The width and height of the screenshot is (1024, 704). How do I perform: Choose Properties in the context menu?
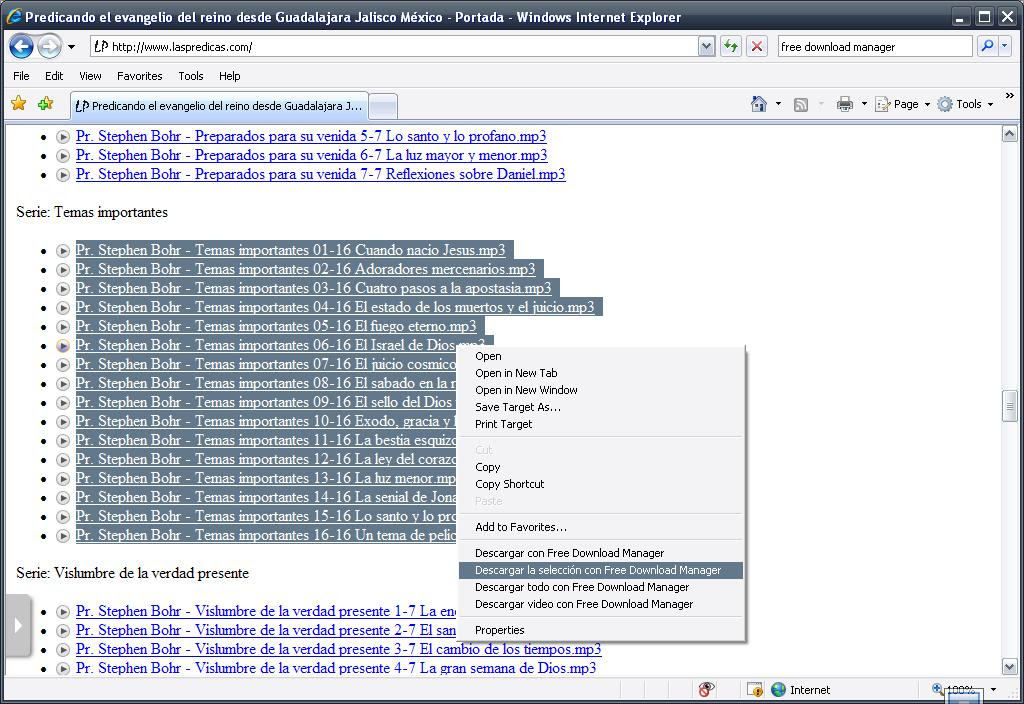[x=500, y=630]
